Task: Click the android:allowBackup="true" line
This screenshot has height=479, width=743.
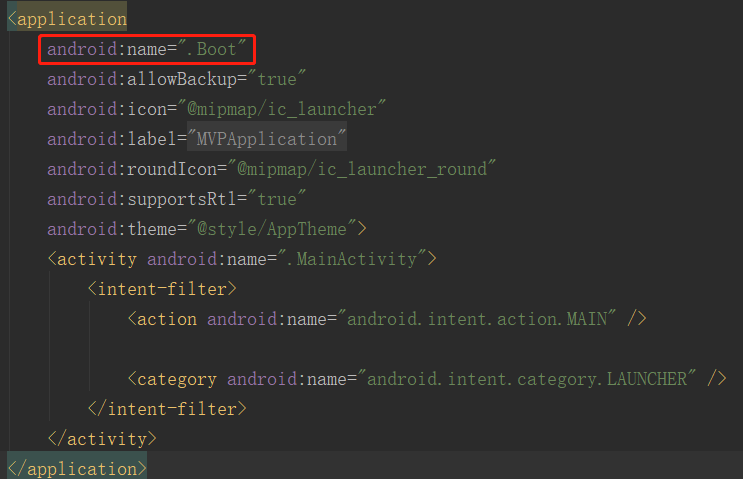Action: point(176,79)
